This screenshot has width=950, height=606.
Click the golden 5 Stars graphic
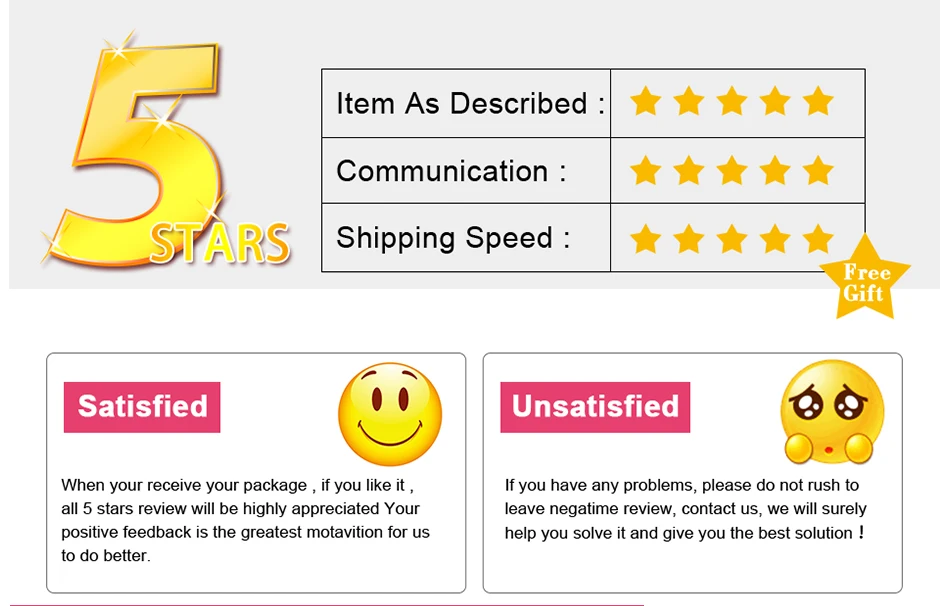(x=167, y=152)
